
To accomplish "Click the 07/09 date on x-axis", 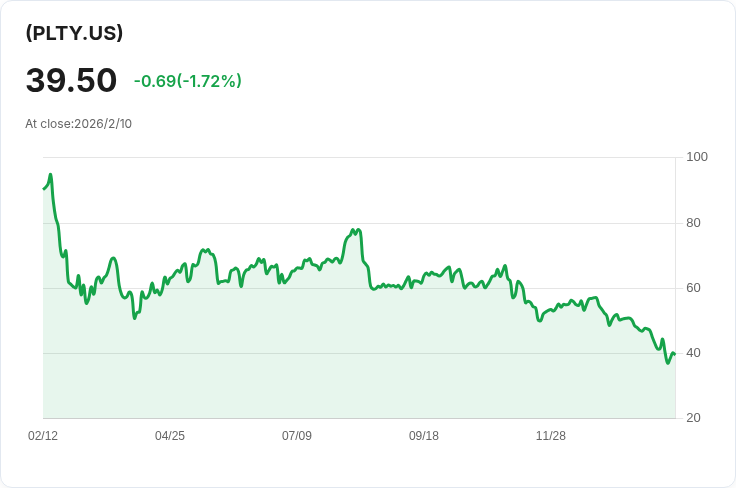I will (x=297, y=436).
